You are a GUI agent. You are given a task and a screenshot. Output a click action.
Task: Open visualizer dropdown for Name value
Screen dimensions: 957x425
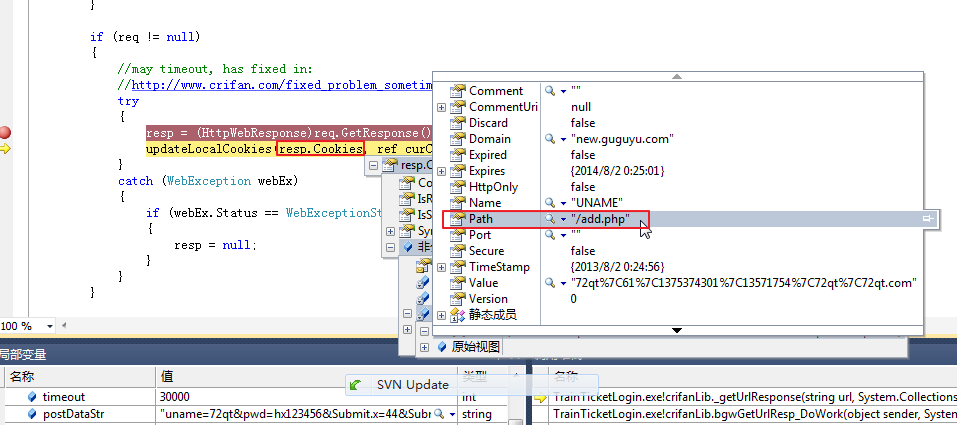click(563, 203)
